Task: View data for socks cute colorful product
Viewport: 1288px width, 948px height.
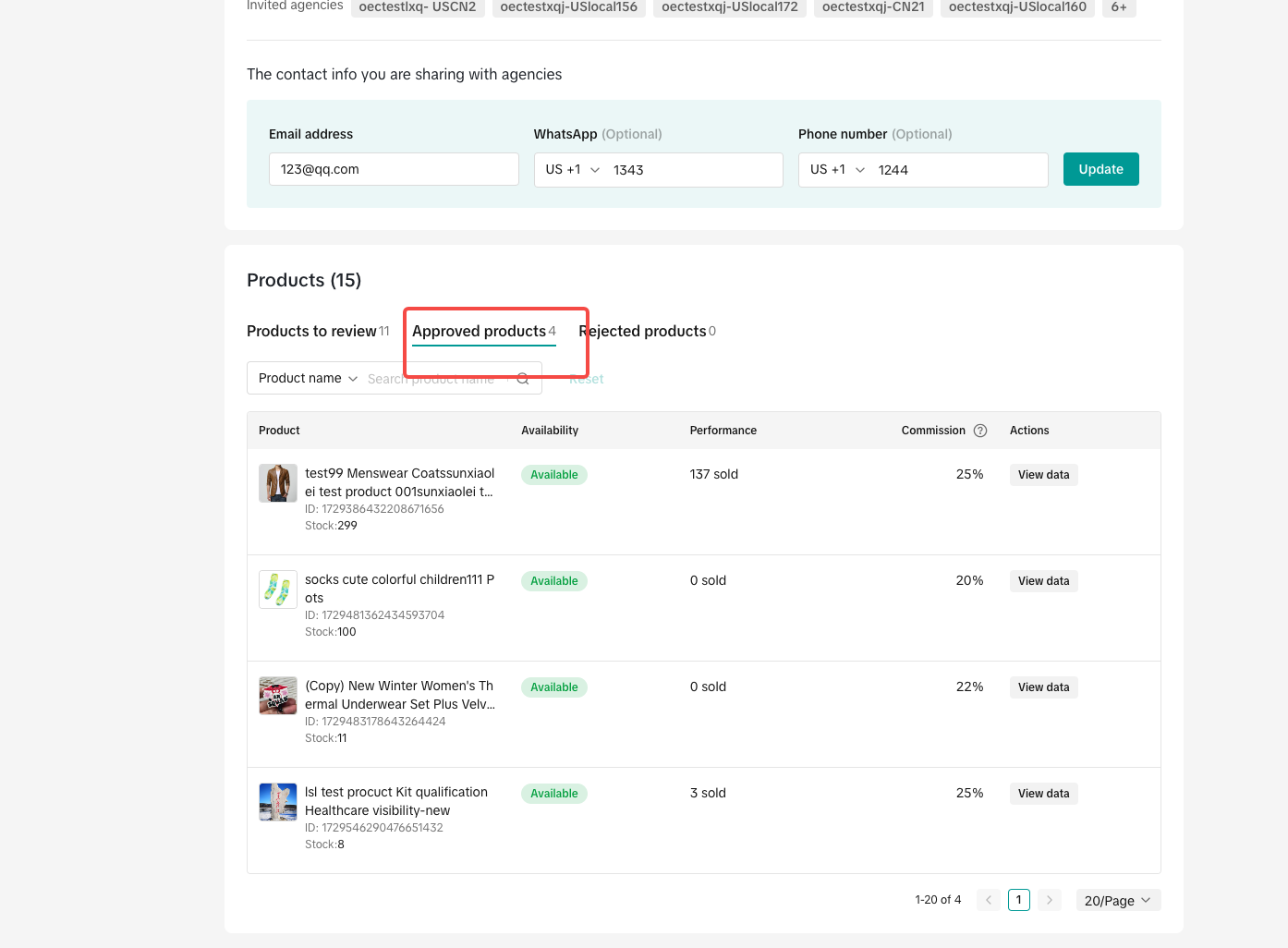Action: (1043, 581)
